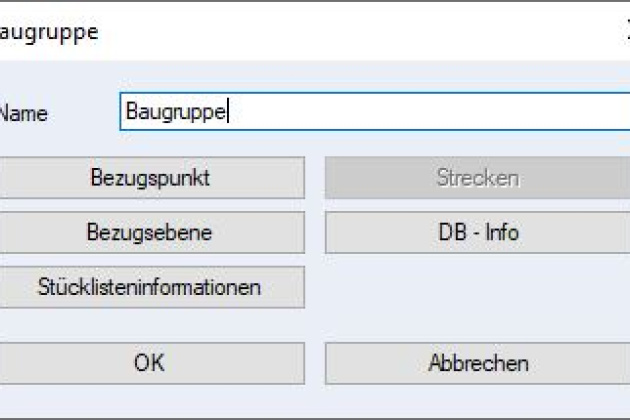Open the DB - Info dialog

(477, 233)
